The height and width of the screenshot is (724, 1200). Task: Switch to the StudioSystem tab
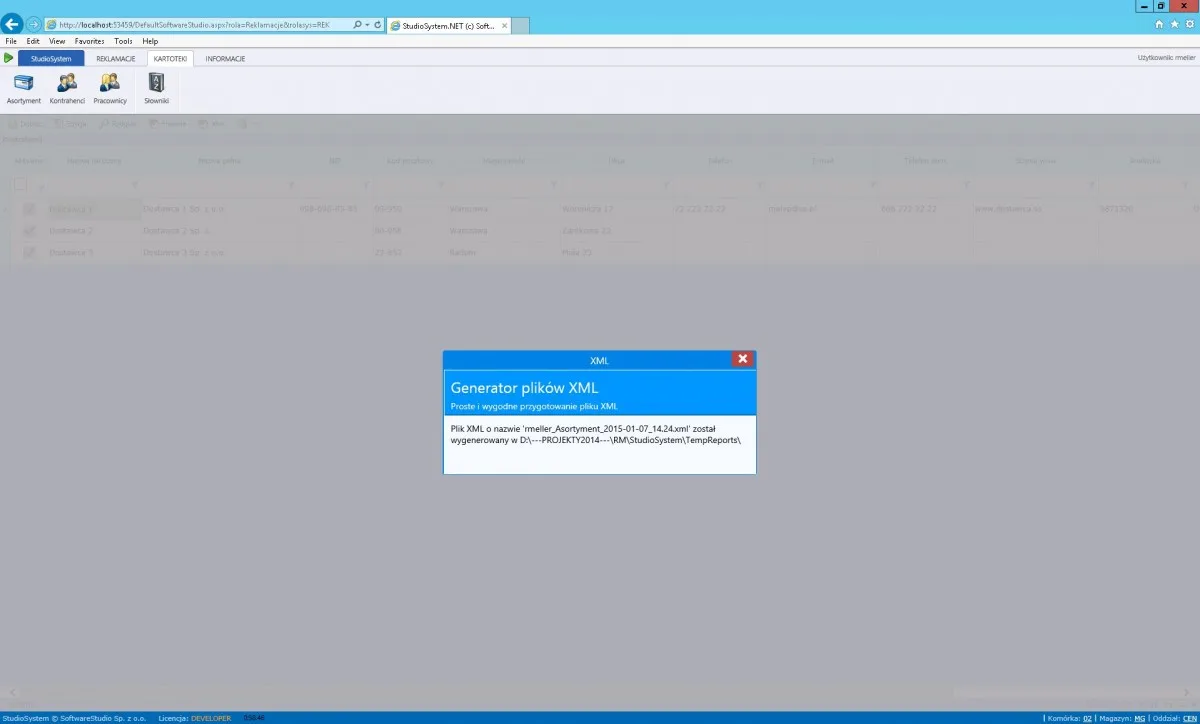pos(51,58)
